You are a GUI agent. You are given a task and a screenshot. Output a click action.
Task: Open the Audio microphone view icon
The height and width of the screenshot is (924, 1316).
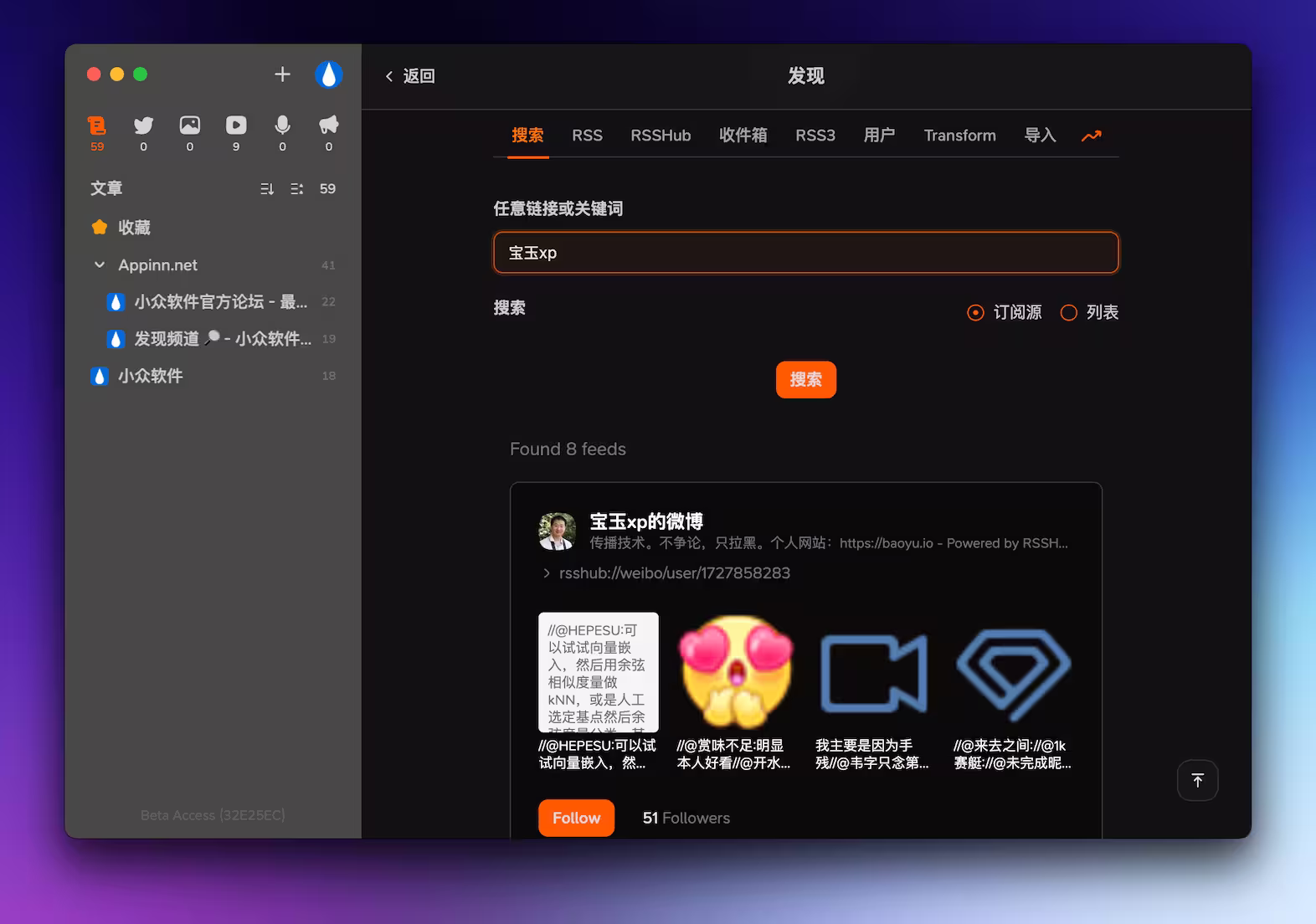pyautogui.click(x=283, y=133)
